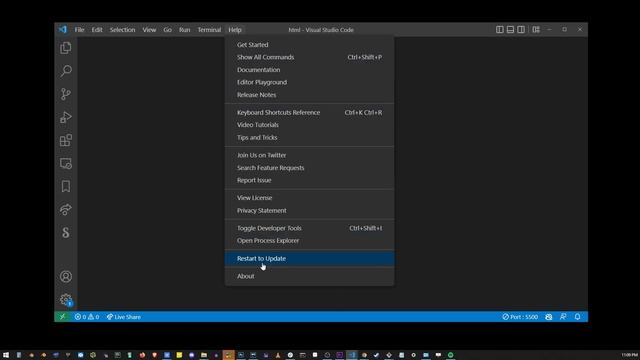Toggle the Primary Side Bar layout icon
This screenshot has height=360, width=640.
pyautogui.click(x=500, y=29)
